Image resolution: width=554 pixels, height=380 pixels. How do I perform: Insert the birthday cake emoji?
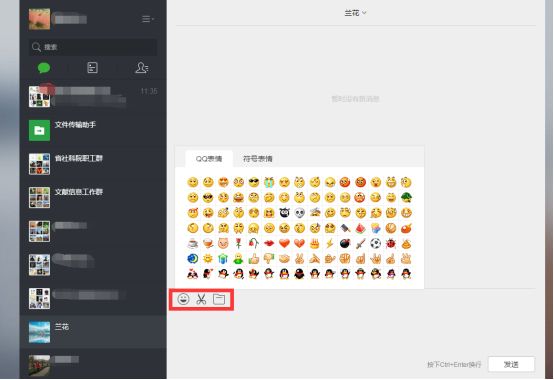(314, 243)
